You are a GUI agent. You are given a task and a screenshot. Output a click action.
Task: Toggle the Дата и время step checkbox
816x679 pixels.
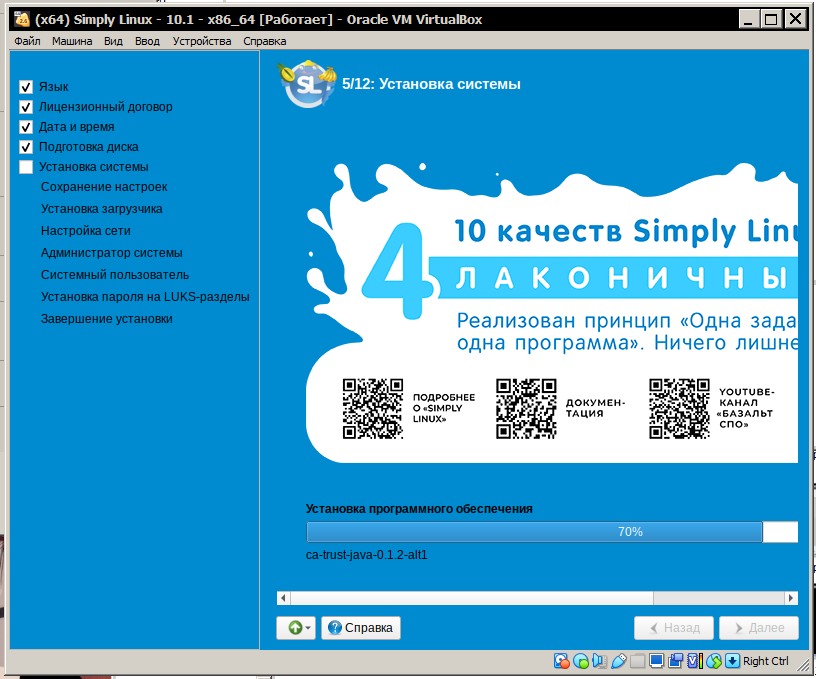(26, 127)
